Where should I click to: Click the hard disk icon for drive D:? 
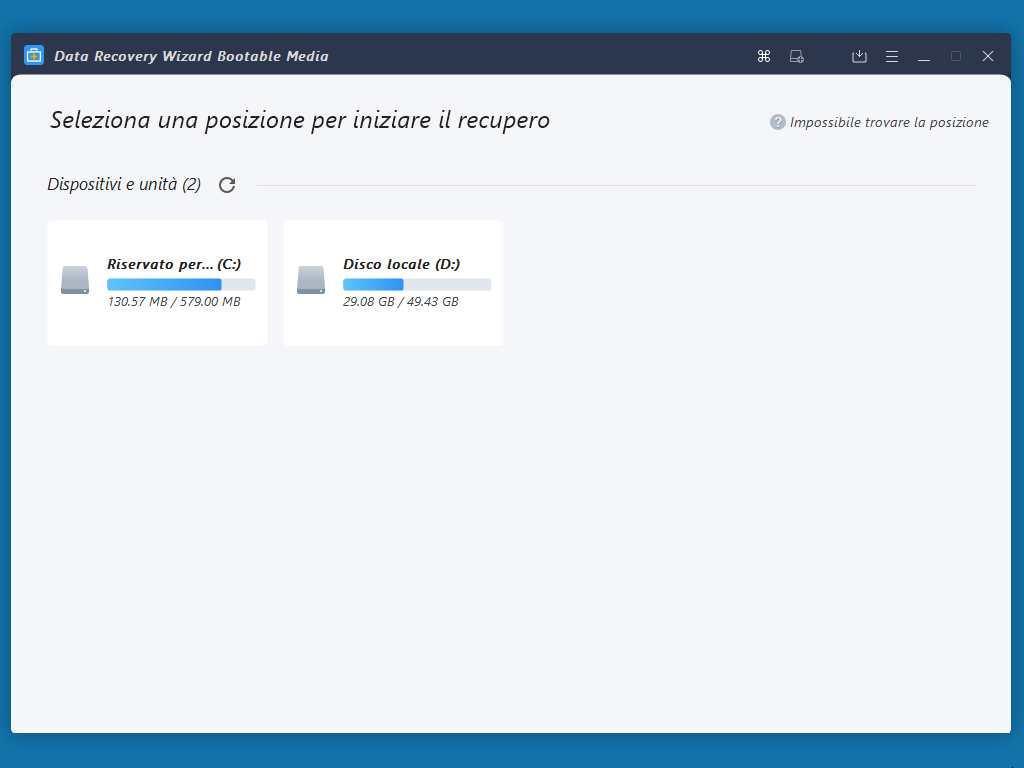[311, 280]
